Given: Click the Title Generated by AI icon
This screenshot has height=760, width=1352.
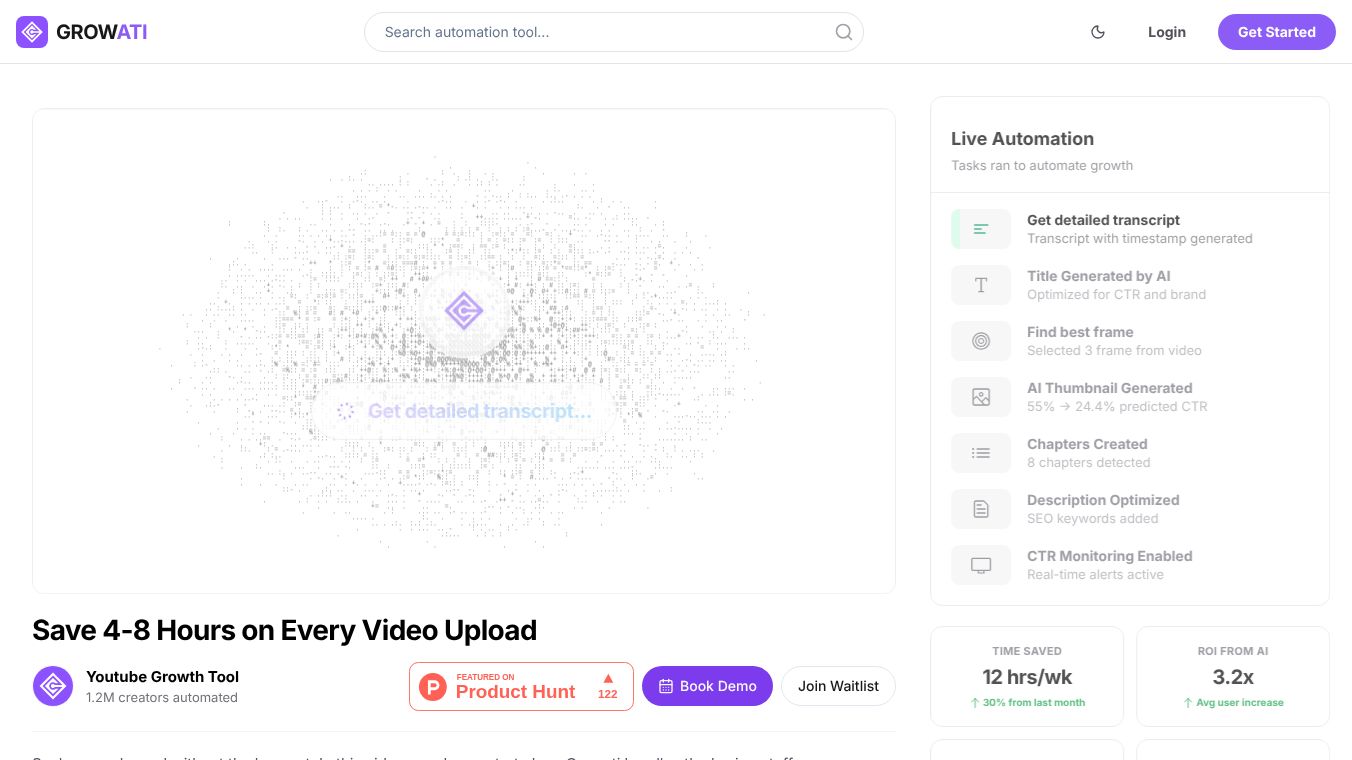Looking at the screenshot, I should tap(981, 285).
